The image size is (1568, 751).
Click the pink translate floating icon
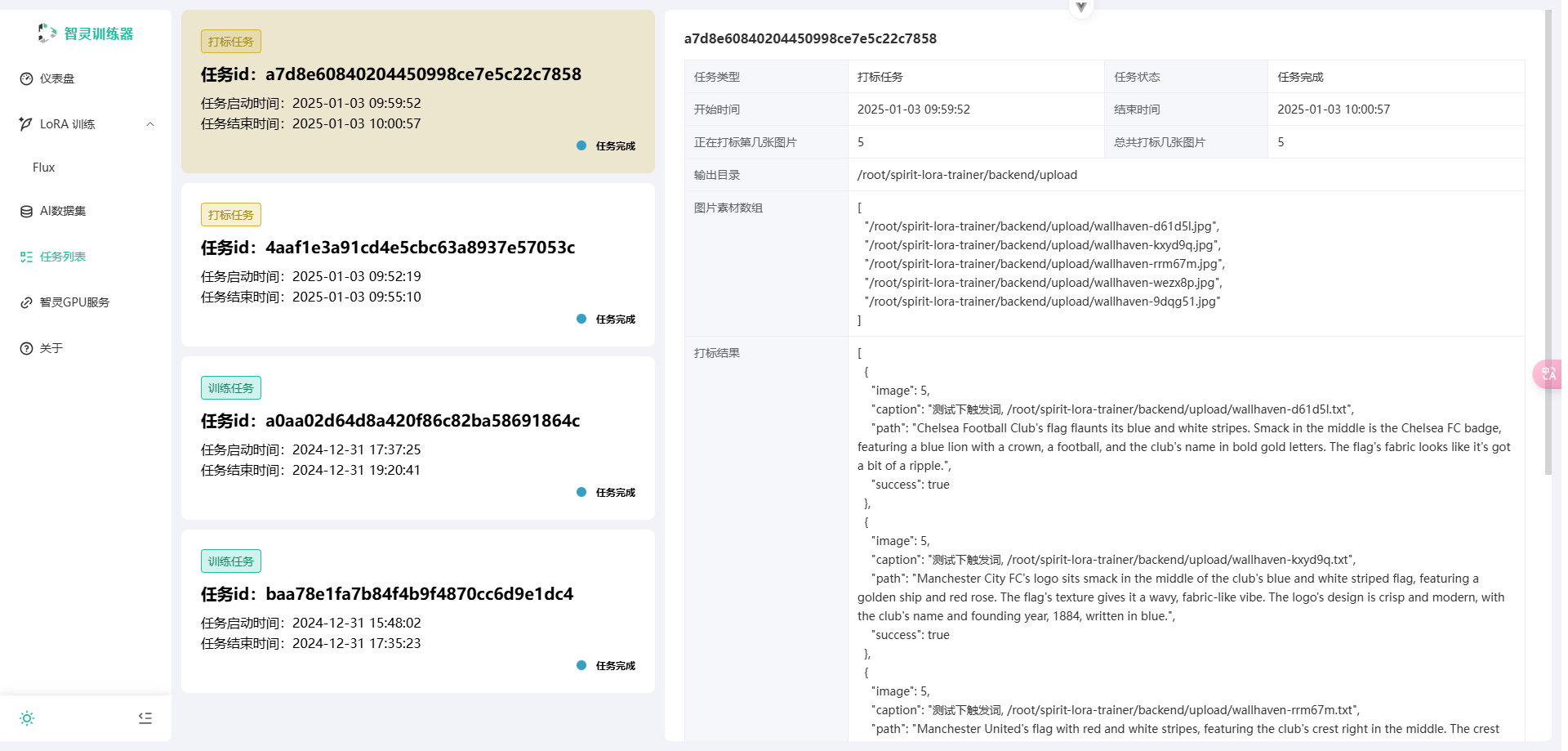pos(1548,374)
